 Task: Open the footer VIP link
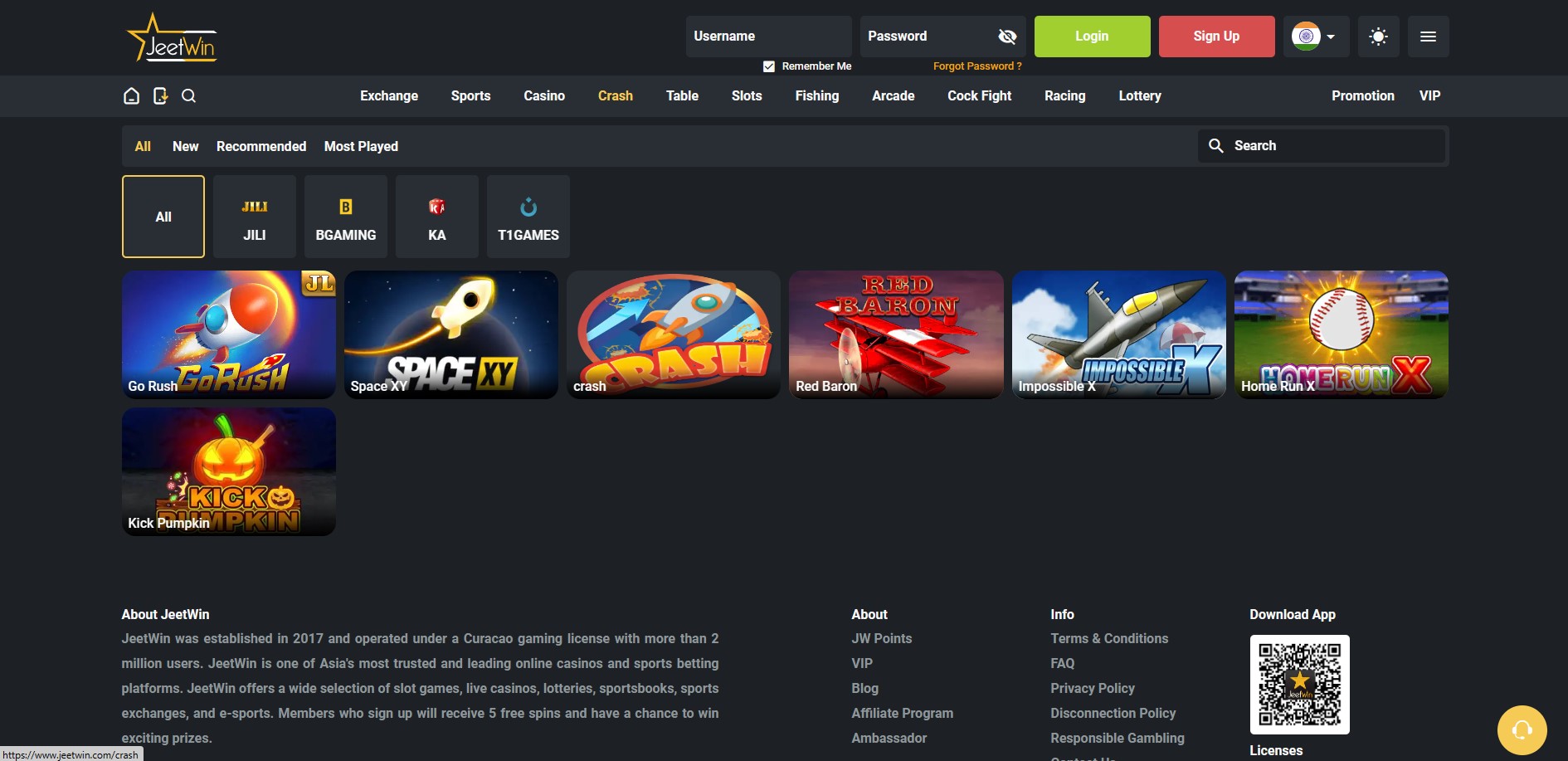[862, 663]
